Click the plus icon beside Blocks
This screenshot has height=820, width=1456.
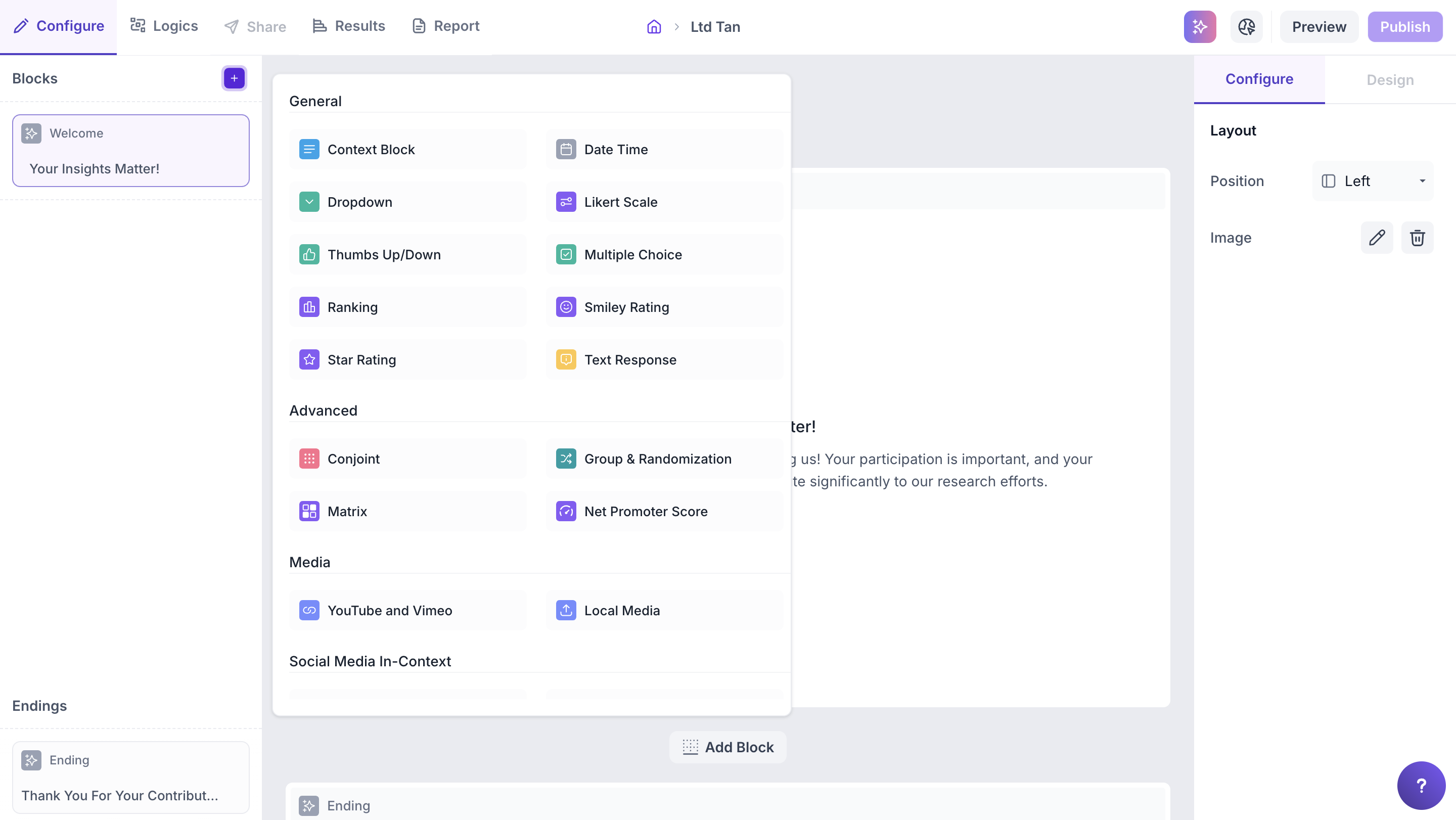[x=234, y=78]
